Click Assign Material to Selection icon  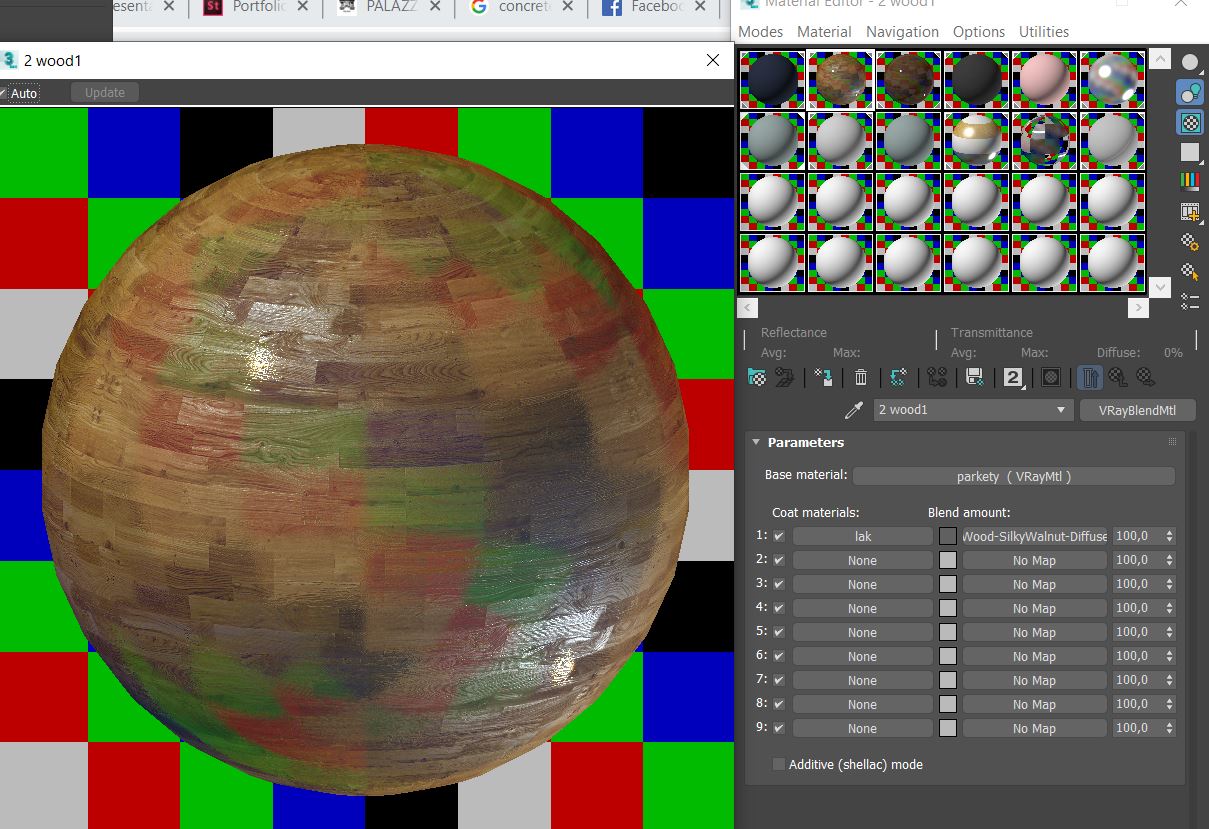pos(823,377)
